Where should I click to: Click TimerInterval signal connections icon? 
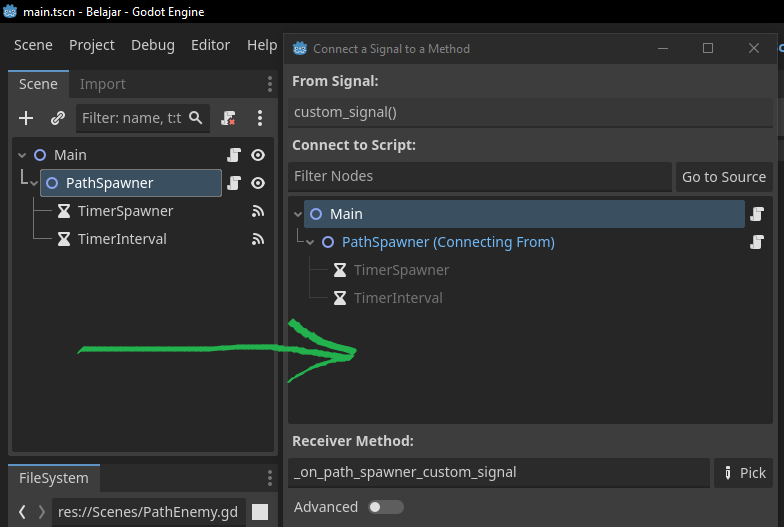[x=258, y=239]
